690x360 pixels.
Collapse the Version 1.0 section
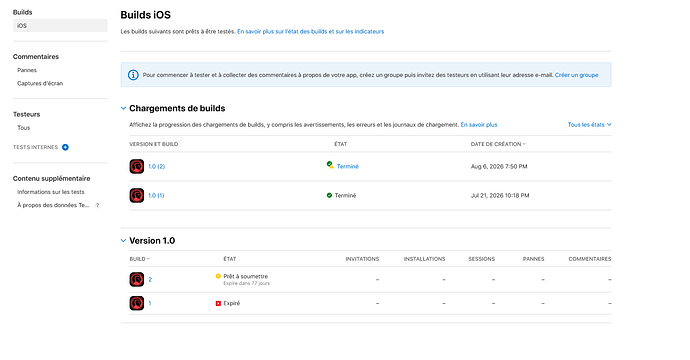tap(123, 241)
